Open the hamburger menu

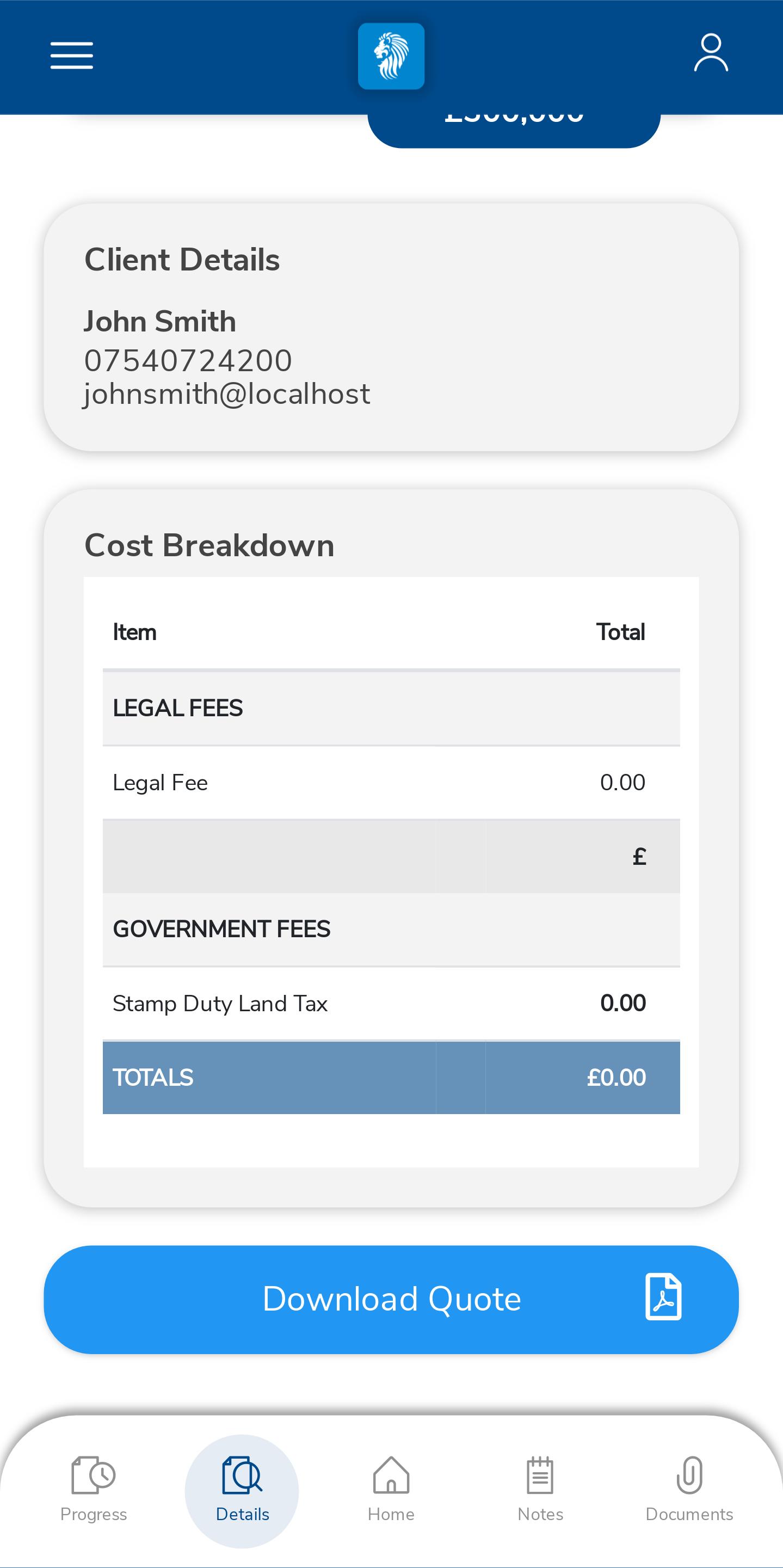point(72,56)
